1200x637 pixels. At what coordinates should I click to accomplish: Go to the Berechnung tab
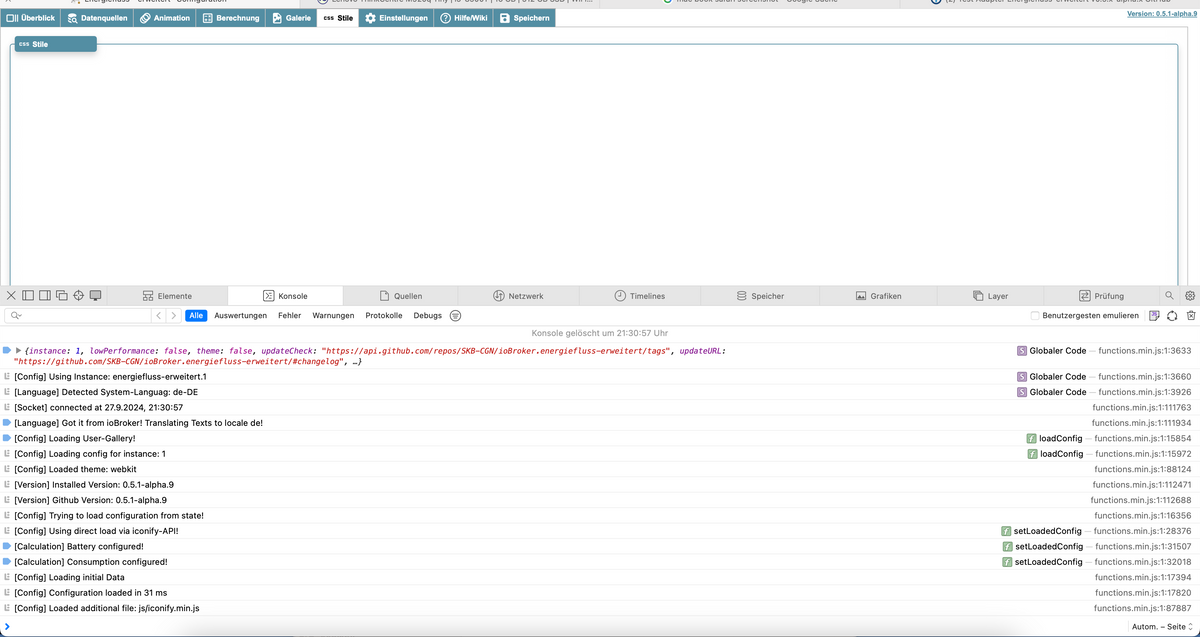pos(231,18)
